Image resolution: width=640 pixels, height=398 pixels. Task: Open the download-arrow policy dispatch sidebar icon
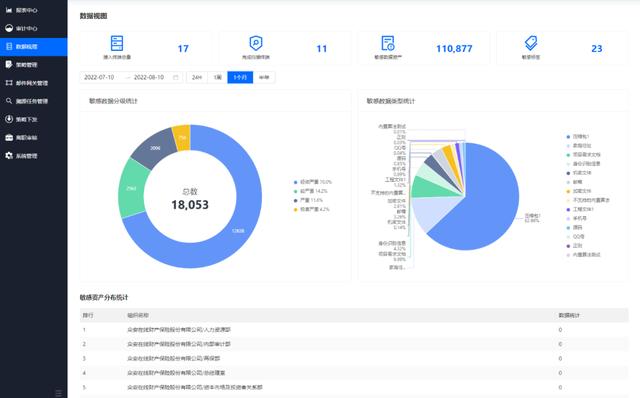point(9,119)
